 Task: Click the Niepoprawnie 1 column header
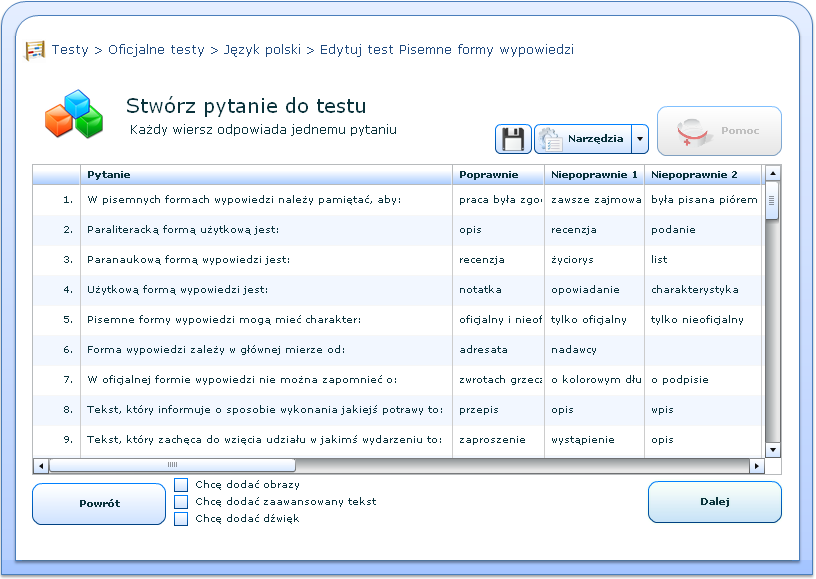point(594,175)
